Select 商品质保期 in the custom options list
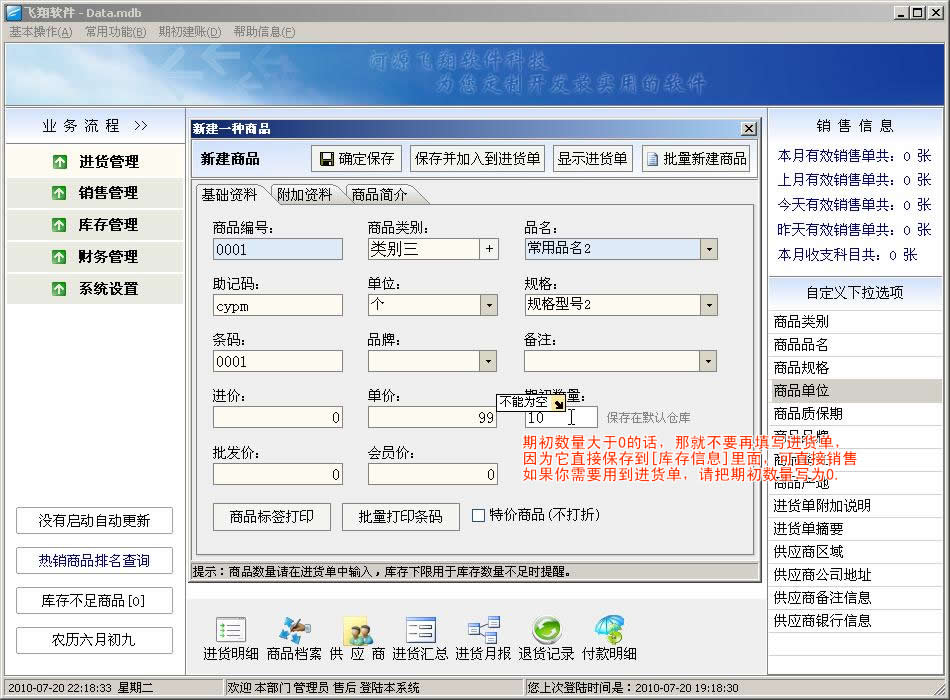Screen dimensions: 950x700 point(808,413)
